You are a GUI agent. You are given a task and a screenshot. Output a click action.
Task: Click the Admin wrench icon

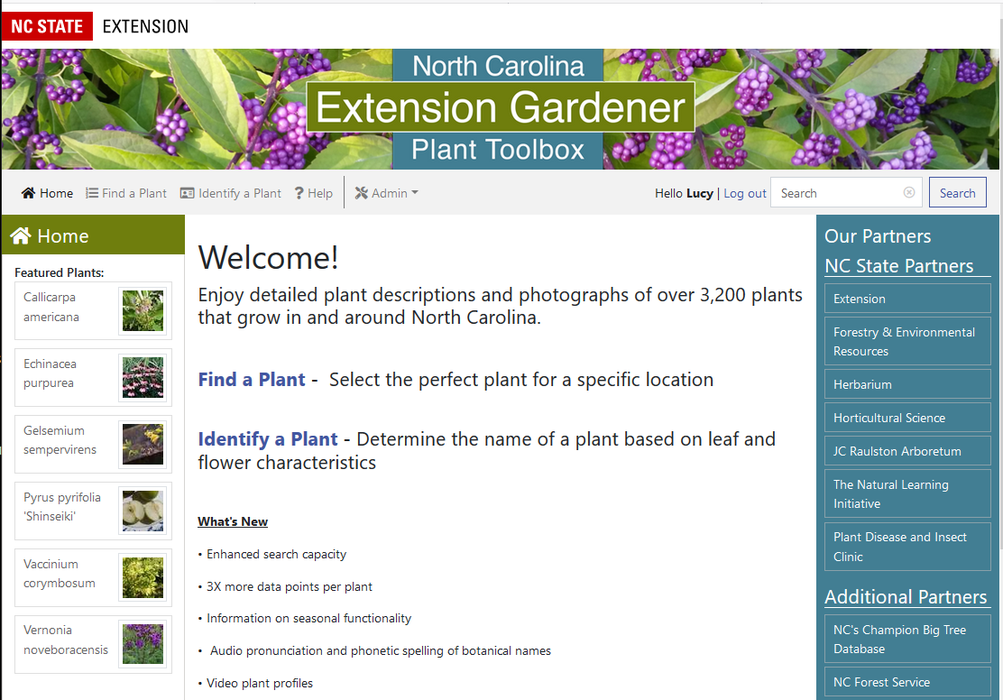click(362, 193)
